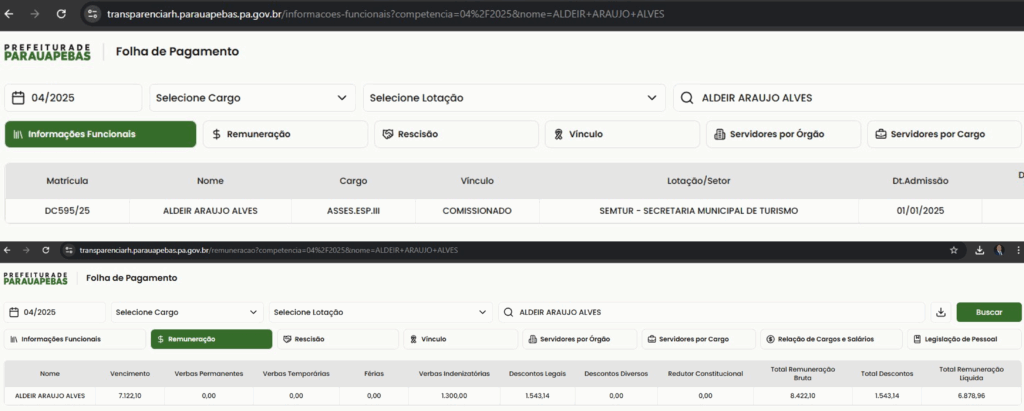This screenshot has width=1024, height=411.
Task: Click the Cargo column header in results table
Action: coord(353,181)
